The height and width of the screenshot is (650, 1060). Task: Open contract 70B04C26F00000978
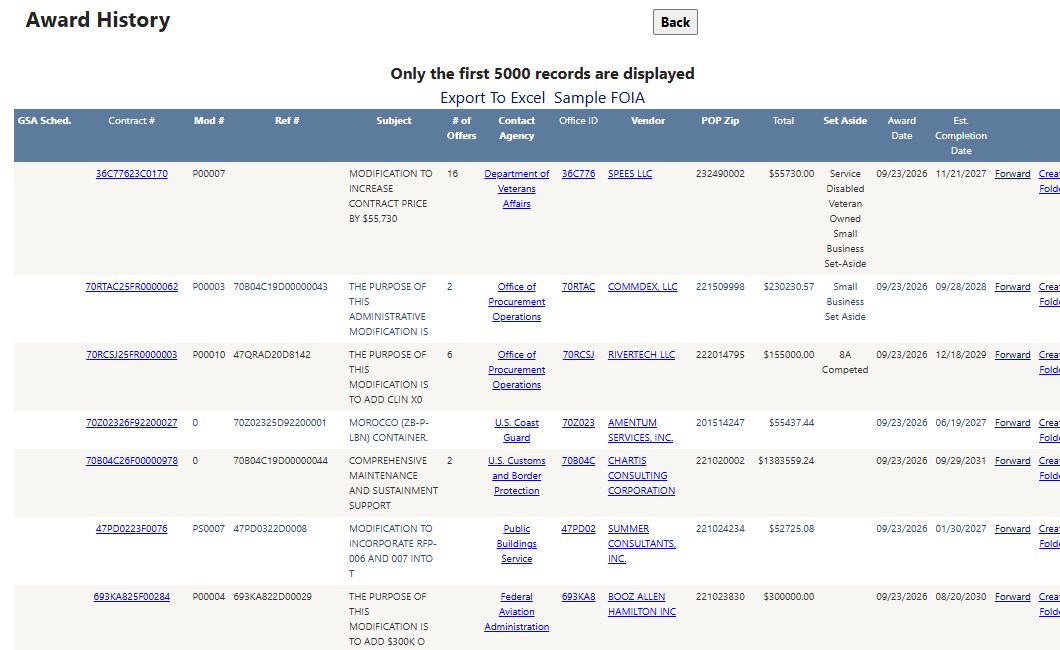[x=132, y=461]
